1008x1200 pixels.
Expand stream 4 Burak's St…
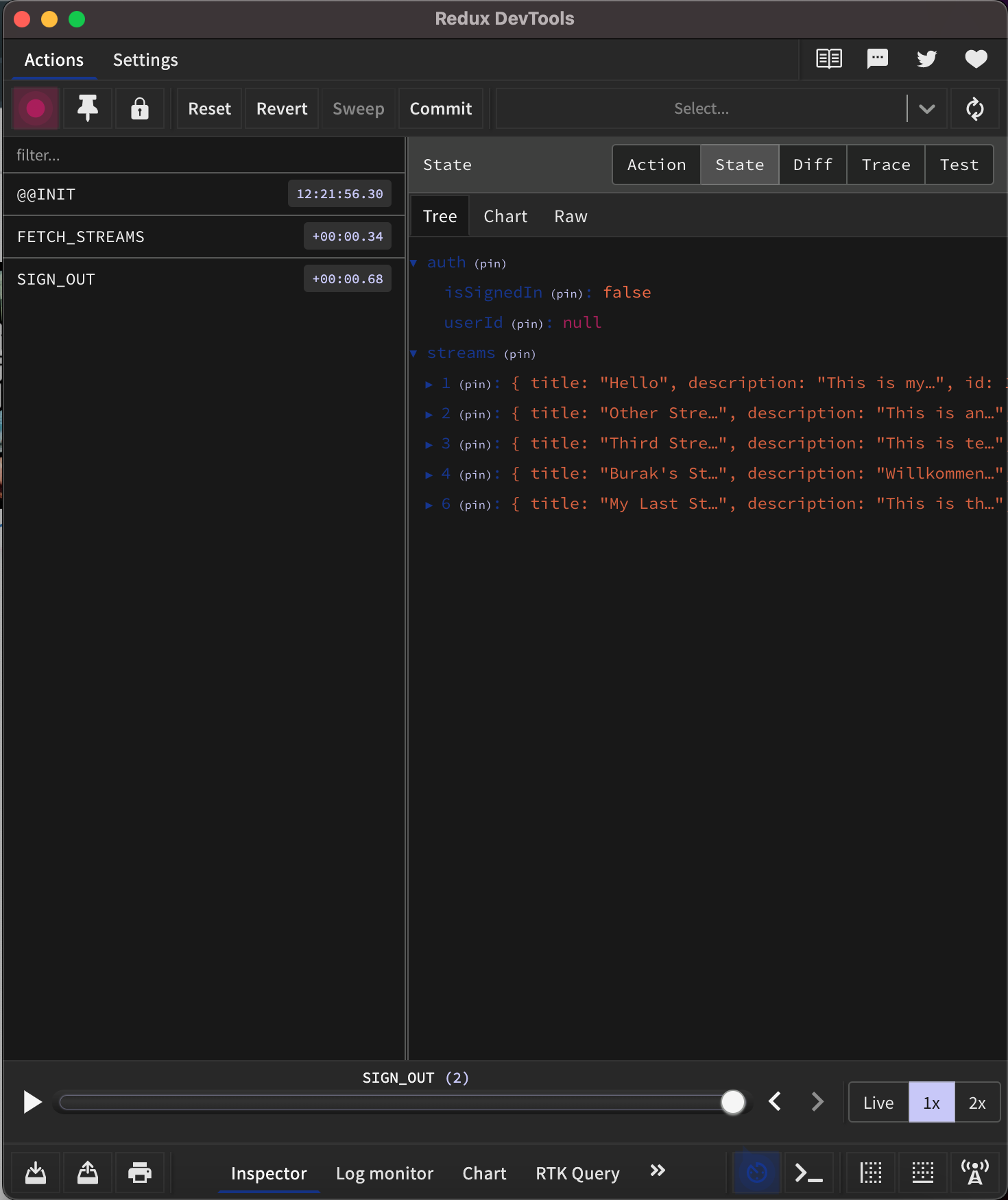[x=429, y=475]
